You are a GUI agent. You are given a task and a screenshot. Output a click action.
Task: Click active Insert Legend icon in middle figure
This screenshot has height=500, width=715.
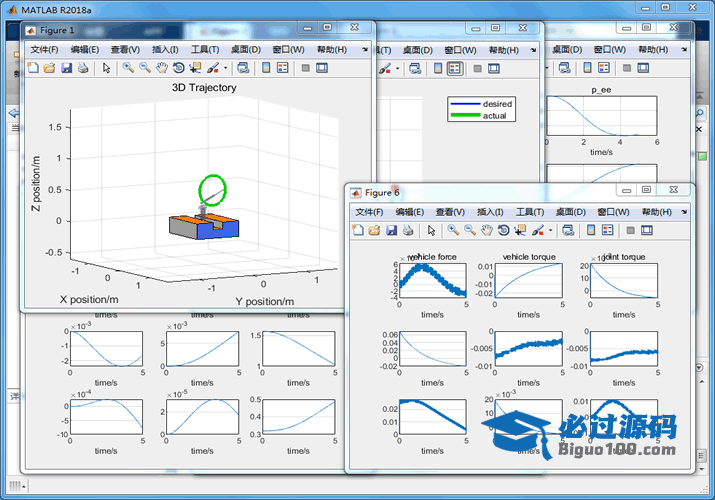click(455, 68)
